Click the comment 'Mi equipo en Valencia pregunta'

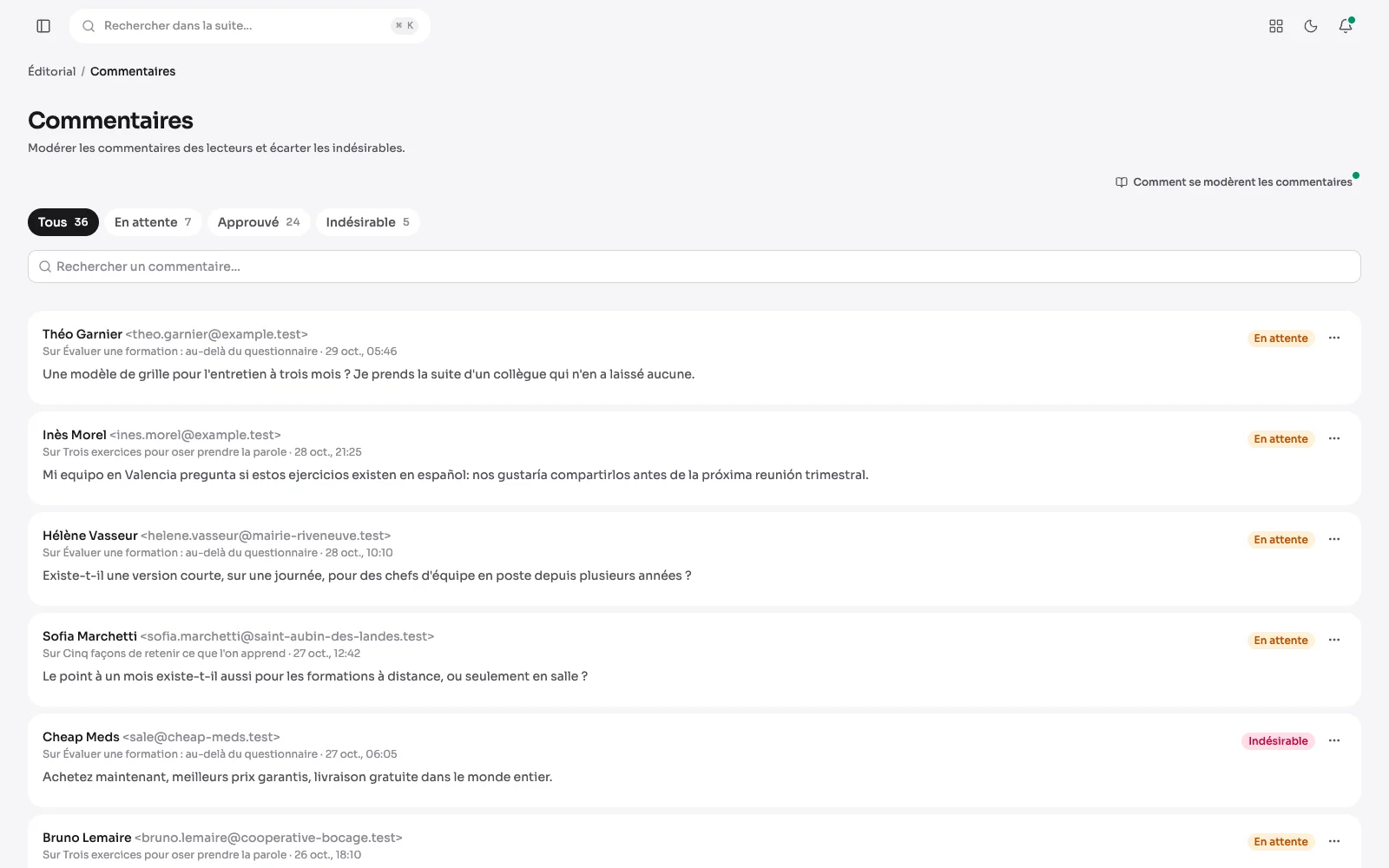point(456,475)
